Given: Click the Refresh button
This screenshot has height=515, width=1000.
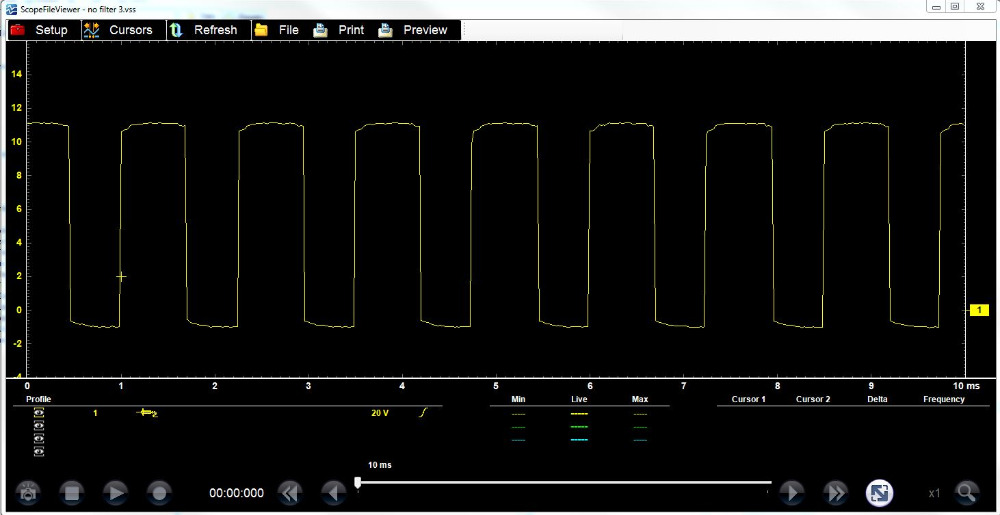Looking at the screenshot, I should pos(204,30).
